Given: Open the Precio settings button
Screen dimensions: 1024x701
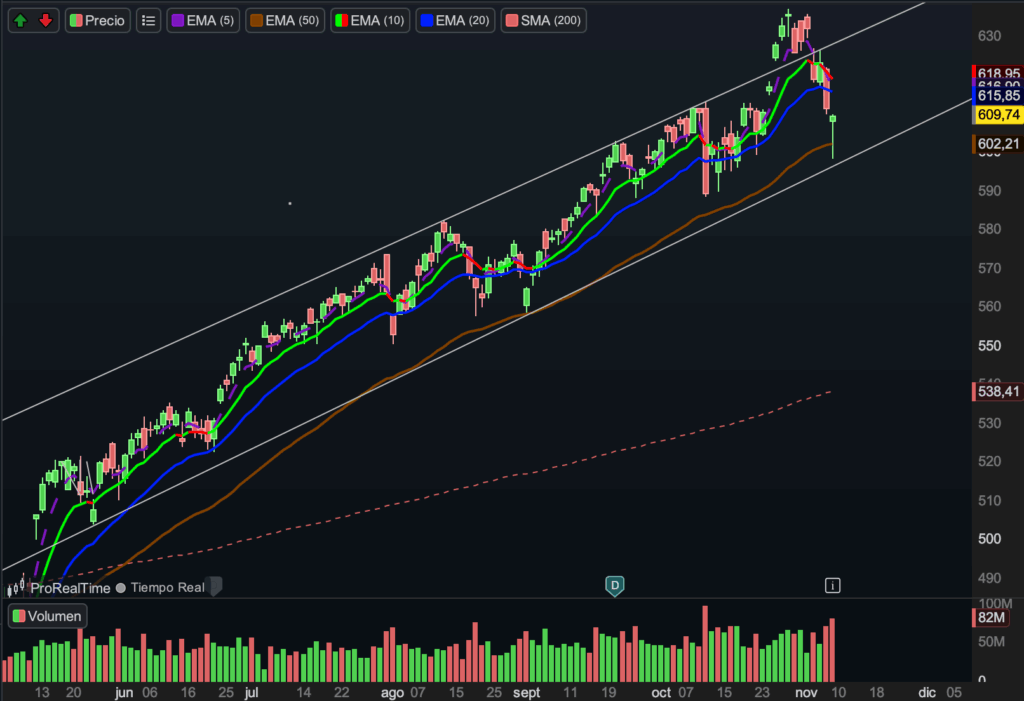Looking at the screenshot, I should (98, 20).
